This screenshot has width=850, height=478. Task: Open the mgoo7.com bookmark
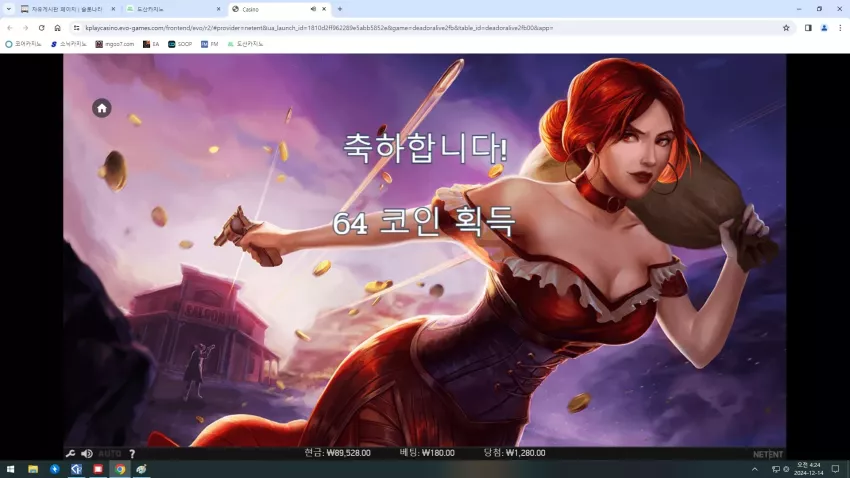pyautogui.click(x=115, y=44)
